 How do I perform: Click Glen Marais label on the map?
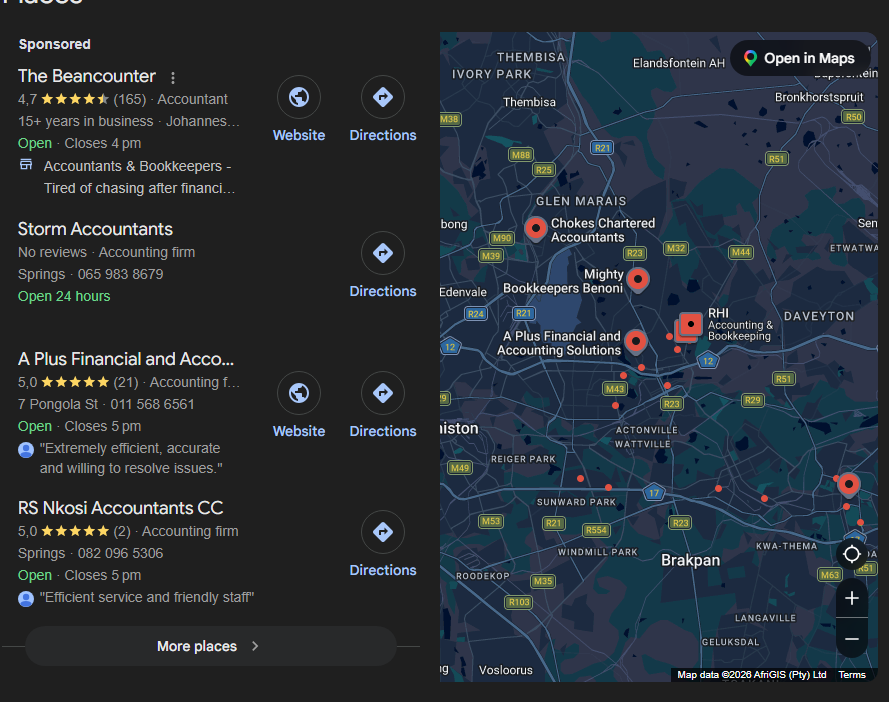coord(581,201)
